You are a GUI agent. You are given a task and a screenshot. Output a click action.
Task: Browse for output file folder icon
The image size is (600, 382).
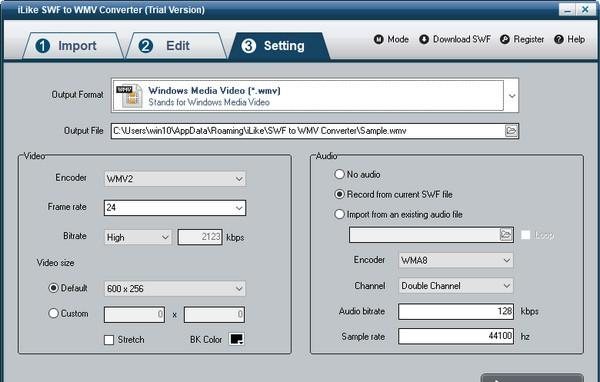tap(511, 131)
